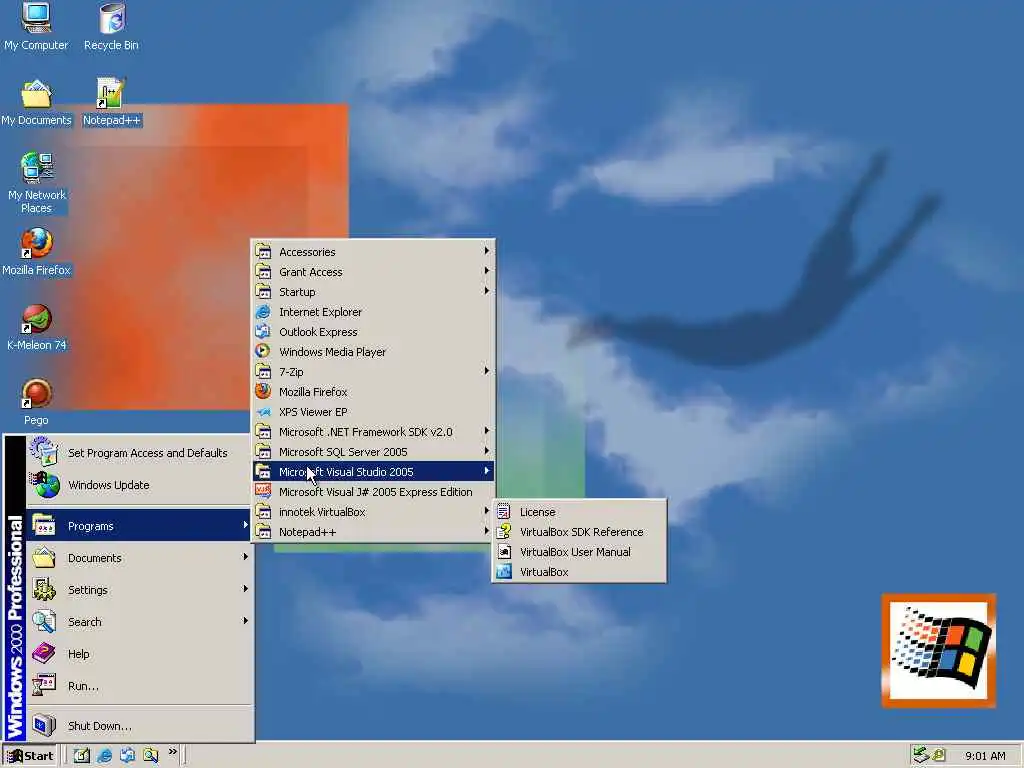Viewport: 1024px width, 768px height.
Task: Select the Notepad++ desktop shortcut
Action: (x=111, y=103)
